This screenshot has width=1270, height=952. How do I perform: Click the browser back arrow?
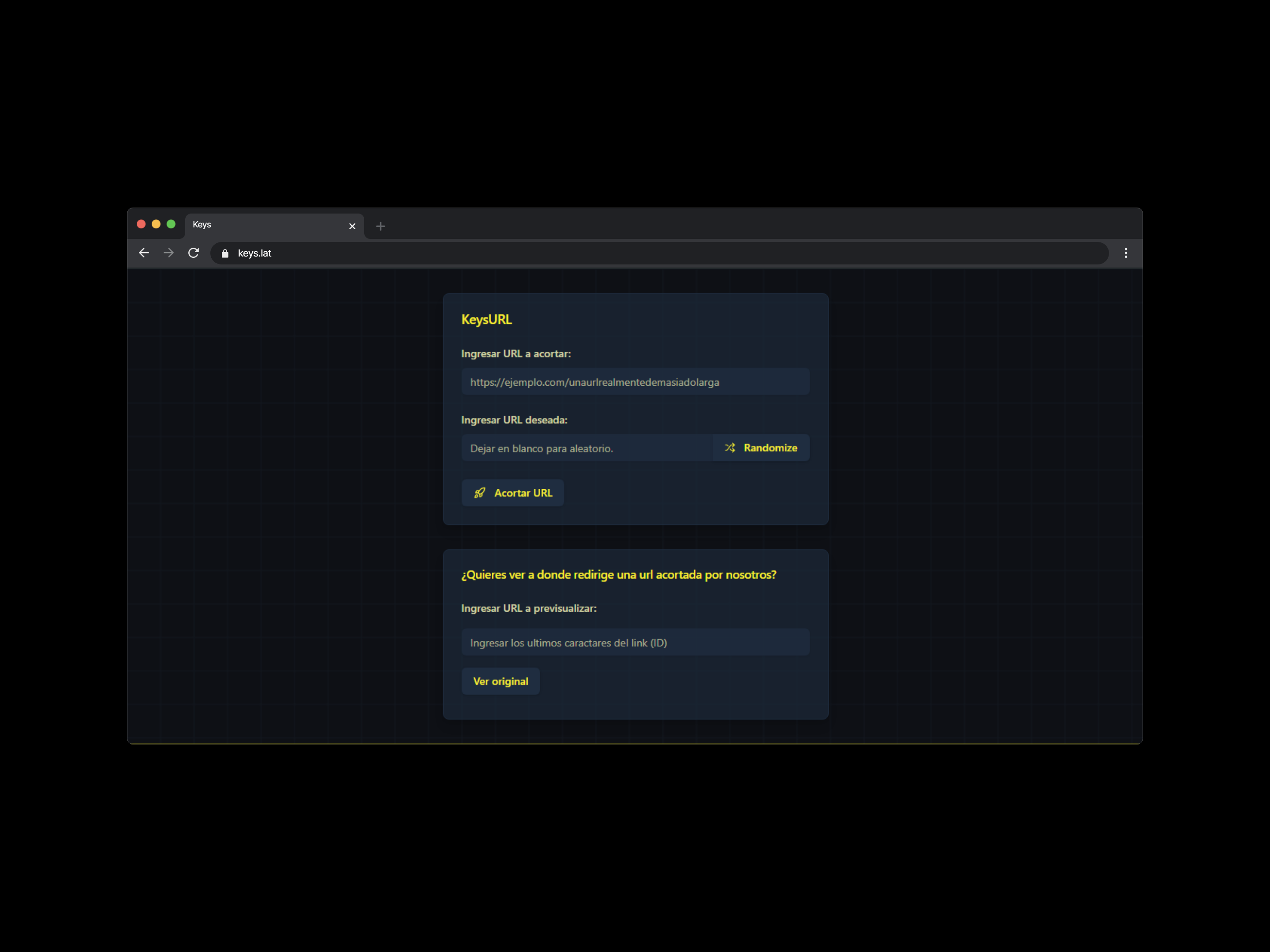point(143,253)
